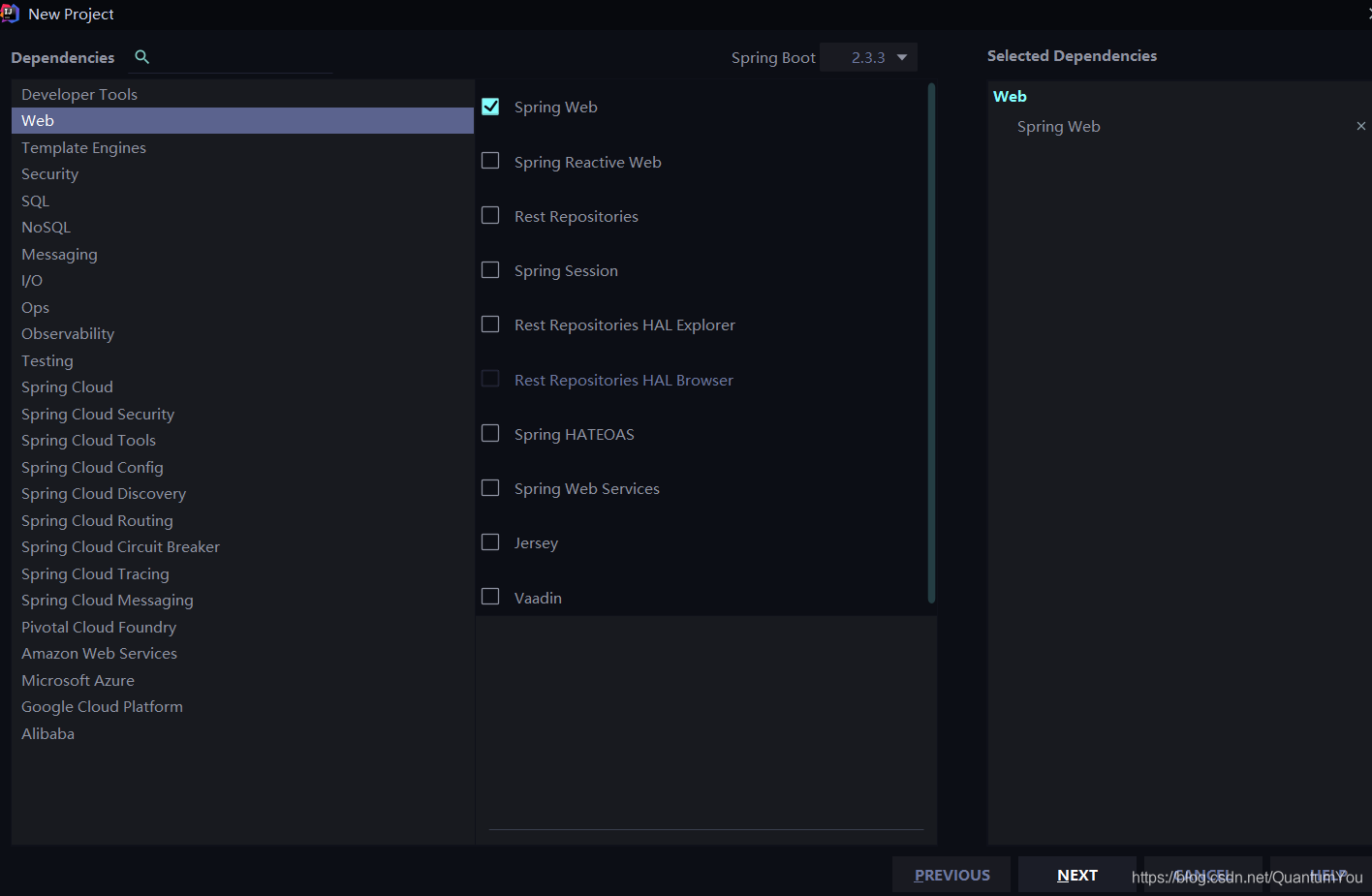Click the Spring Reactive Web label
1372x896 pixels.
pos(587,162)
